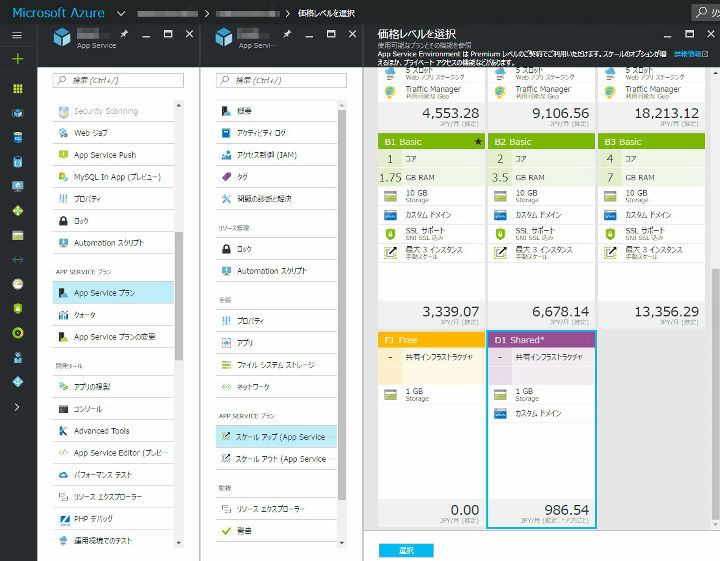Click the 18,213.12 price card
This screenshot has width=720, height=561.
coord(651,99)
